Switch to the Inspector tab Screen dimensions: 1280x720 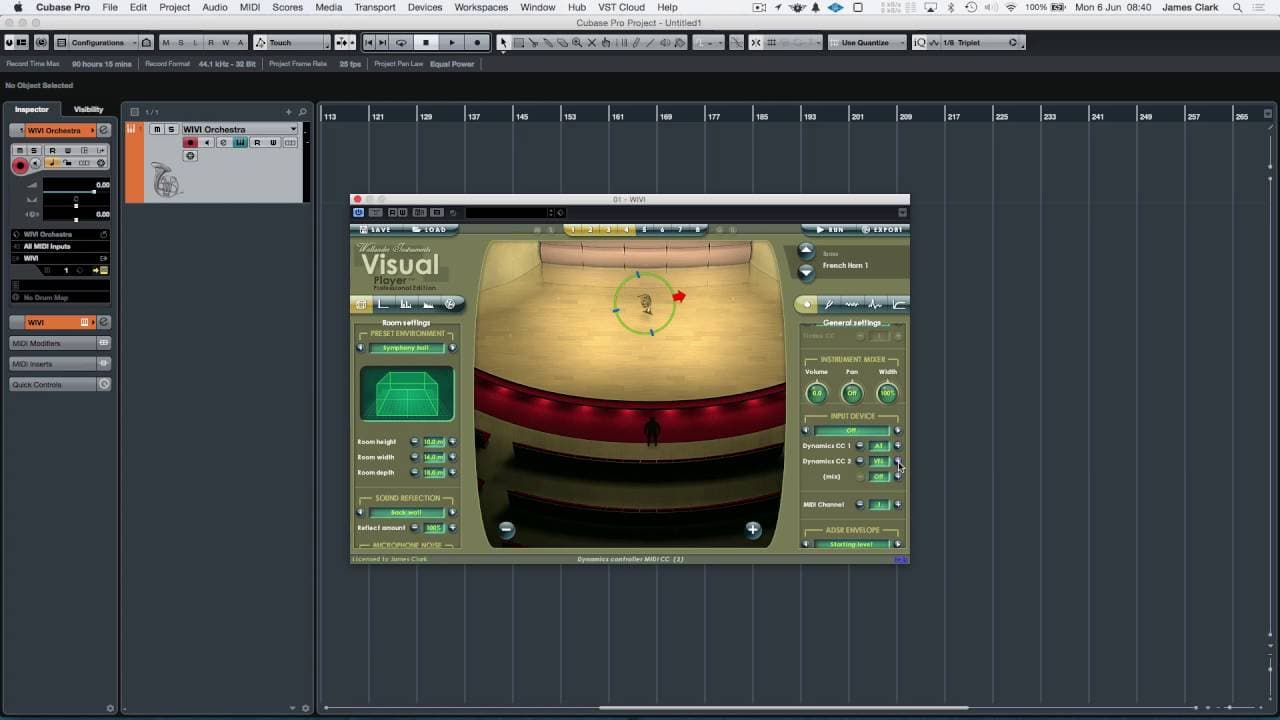pos(32,109)
